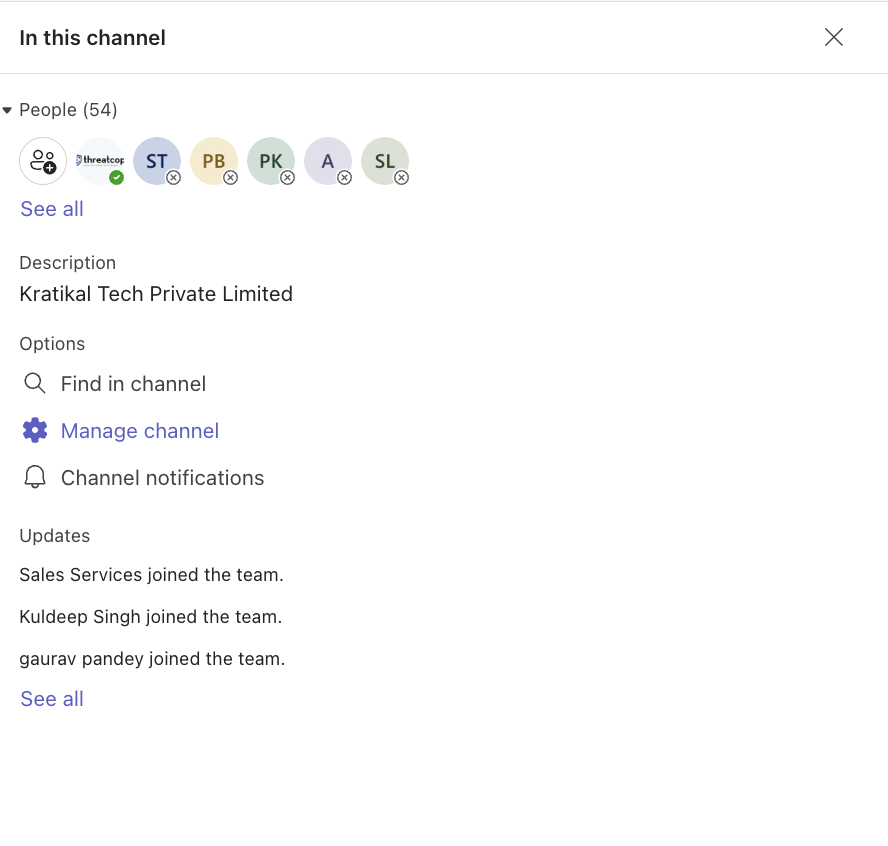Click the Manage channel gear icon

(x=35, y=430)
